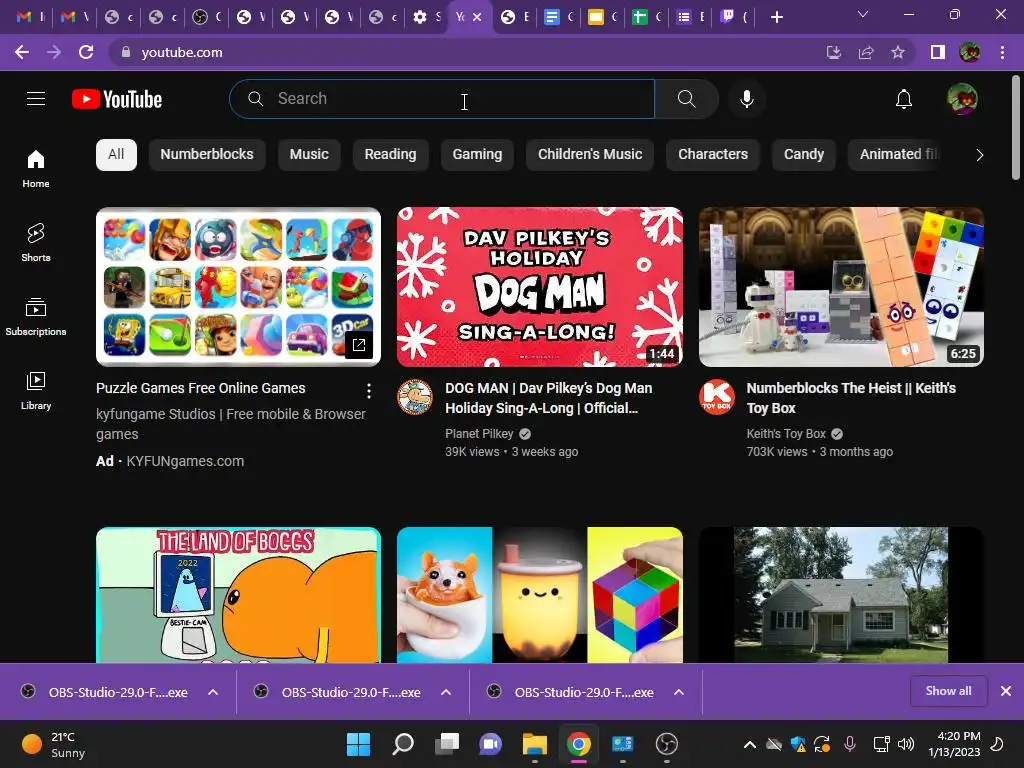Open the weather widget showing 21°C Sunny
Viewport: 1024px width, 768px height.
pos(54,744)
